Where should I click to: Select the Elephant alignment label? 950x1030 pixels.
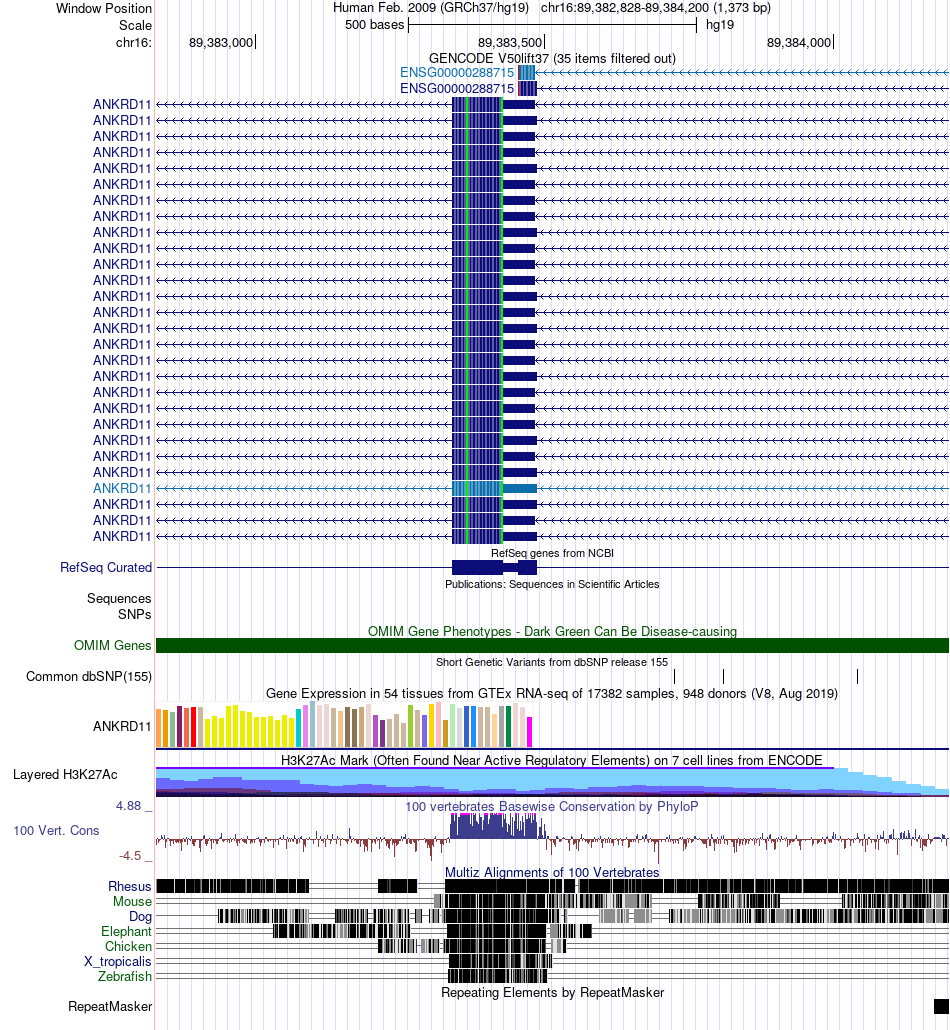point(126,932)
